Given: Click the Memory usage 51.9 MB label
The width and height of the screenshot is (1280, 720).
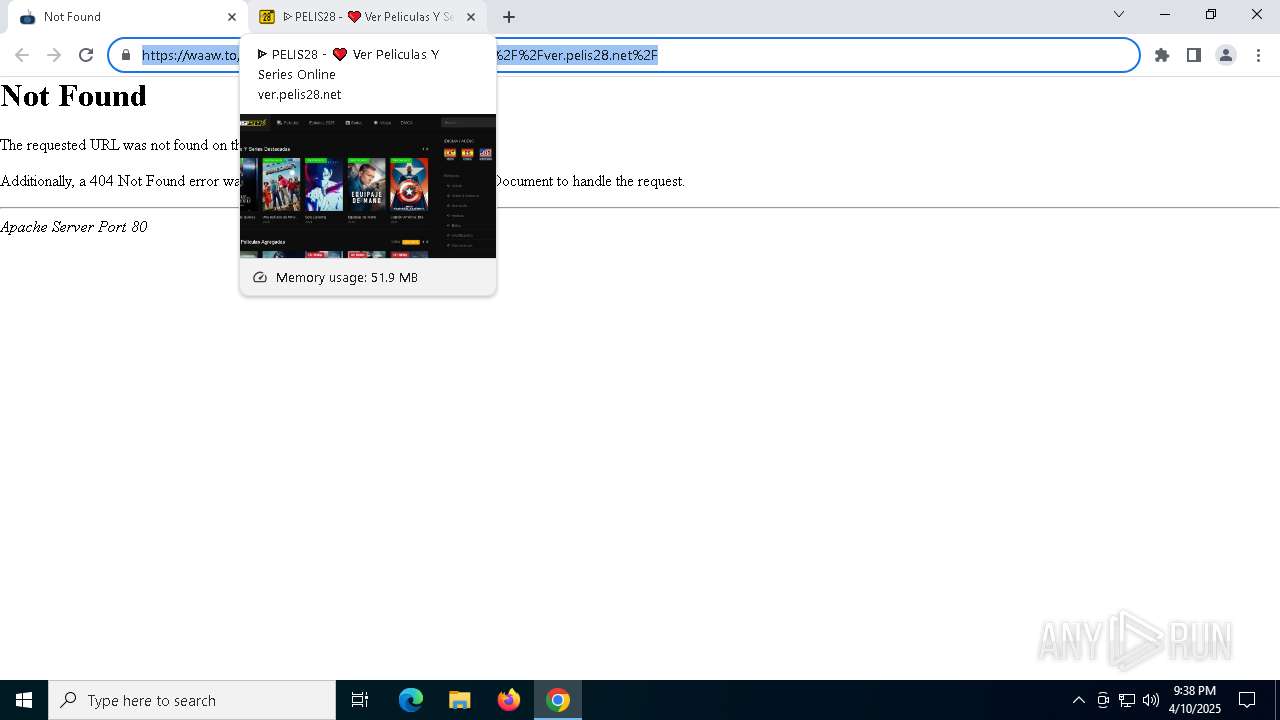Looking at the screenshot, I should (347, 277).
